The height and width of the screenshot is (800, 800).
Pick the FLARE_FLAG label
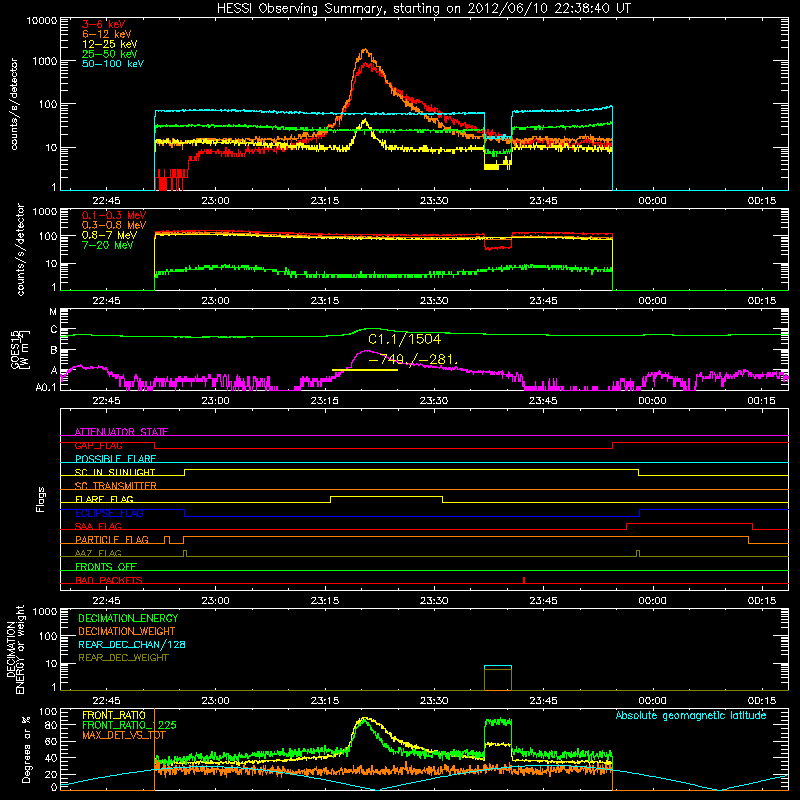tap(104, 499)
